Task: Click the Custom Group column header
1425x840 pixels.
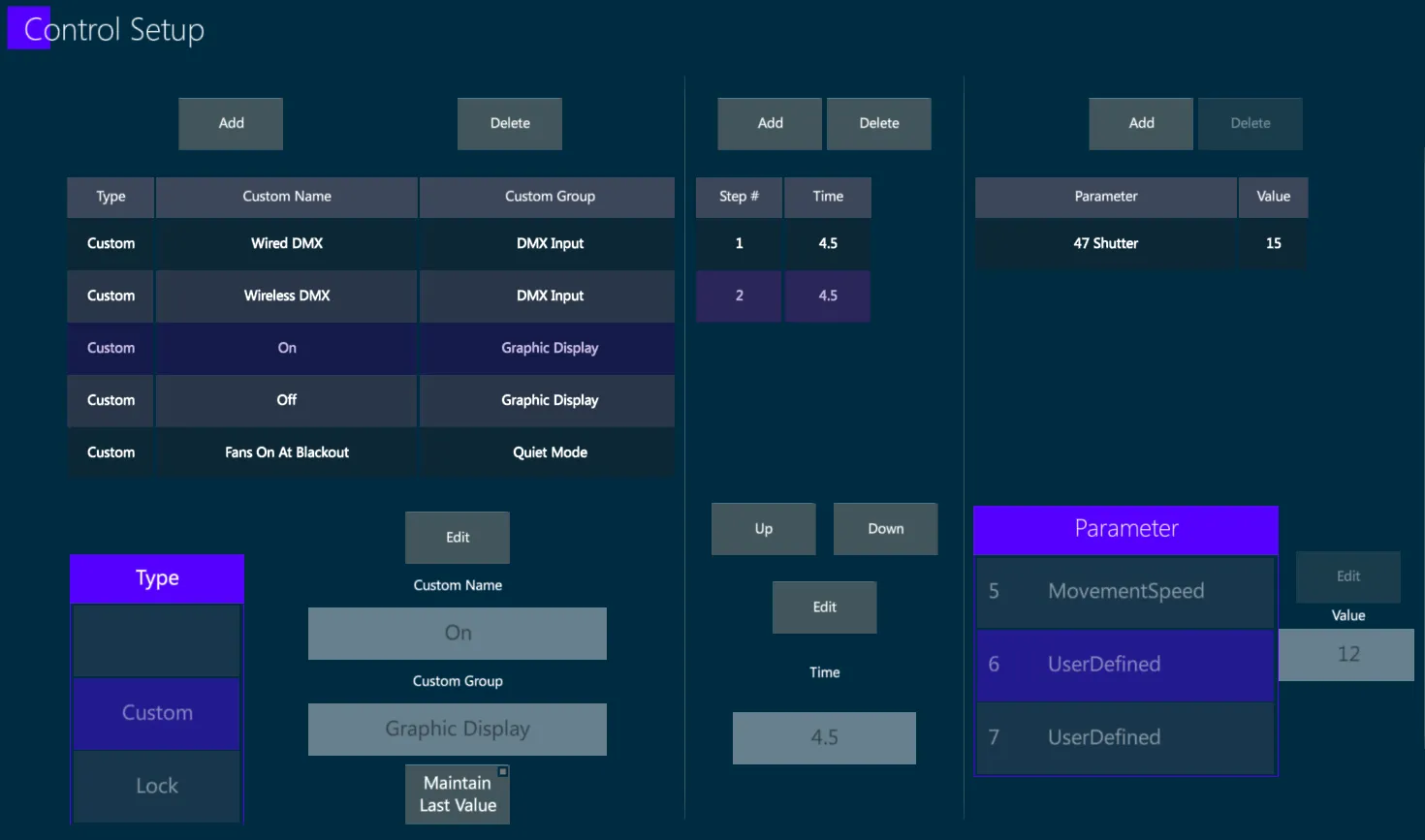Action: pos(548,197)
